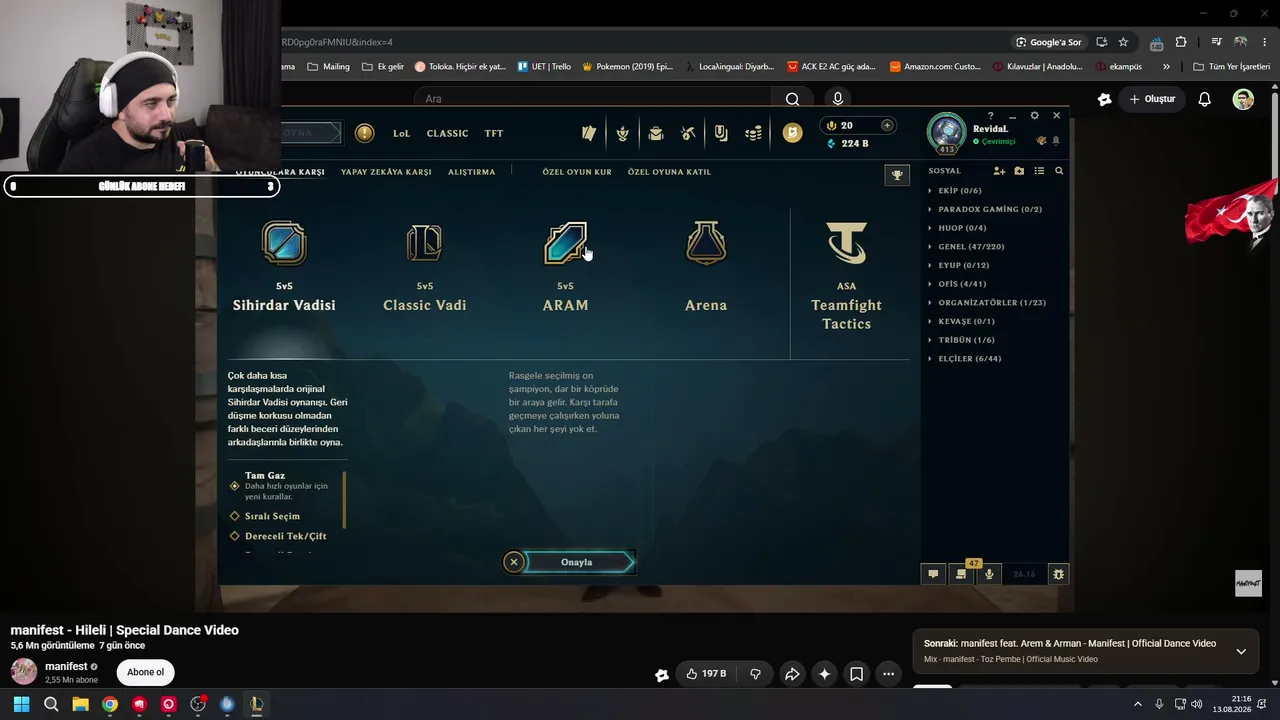
Task: Open YouTube's Oluştur create button
Action: point(1152,99)
